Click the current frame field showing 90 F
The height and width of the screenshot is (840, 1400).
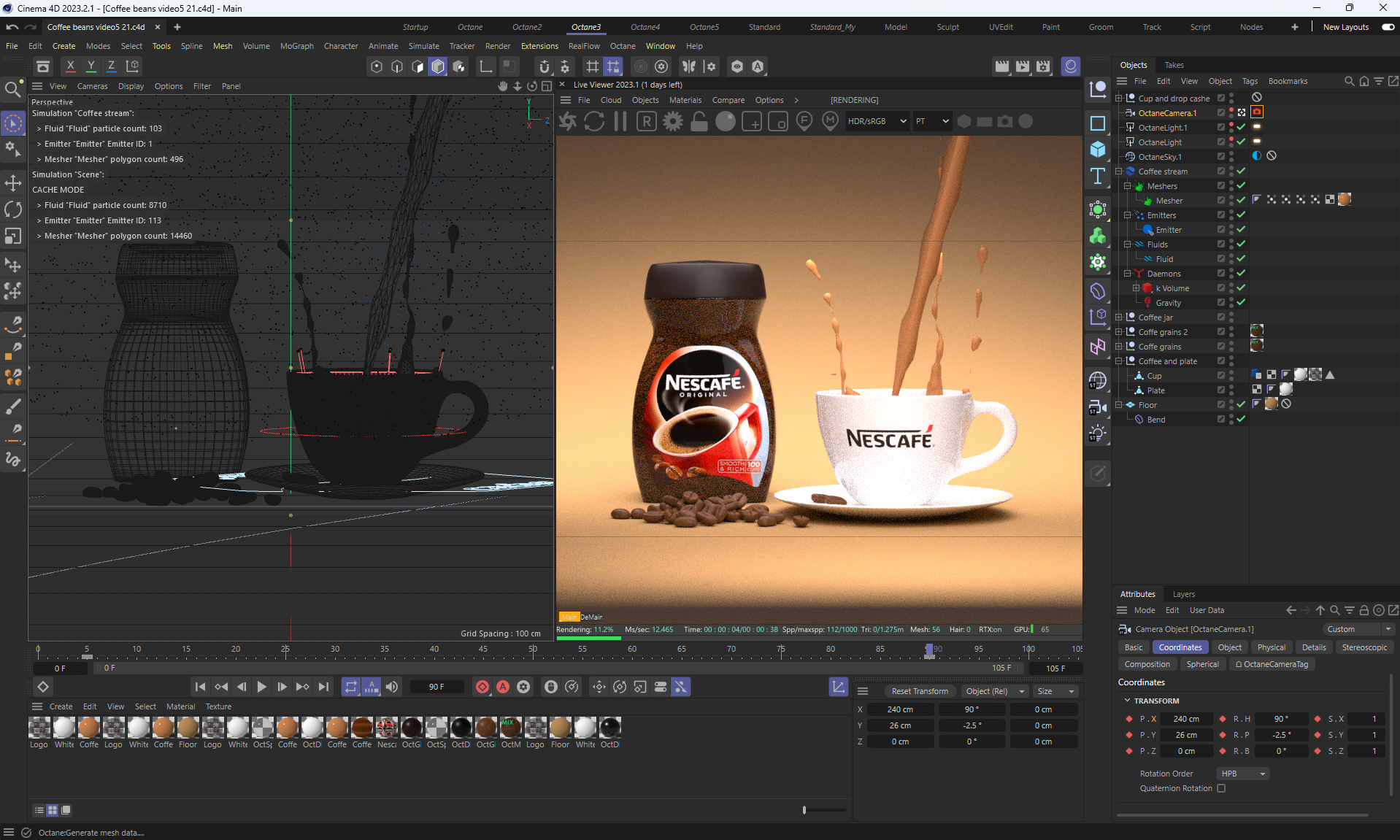[x=436, y=687]
